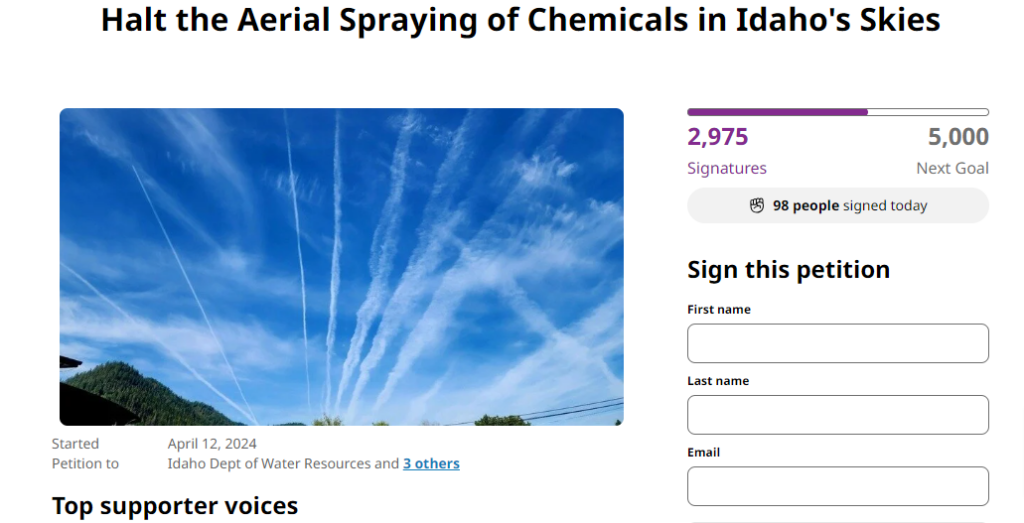1024x523 pixels.
Task: Open the petition's sky contrails photo
Action: (341, 266)
